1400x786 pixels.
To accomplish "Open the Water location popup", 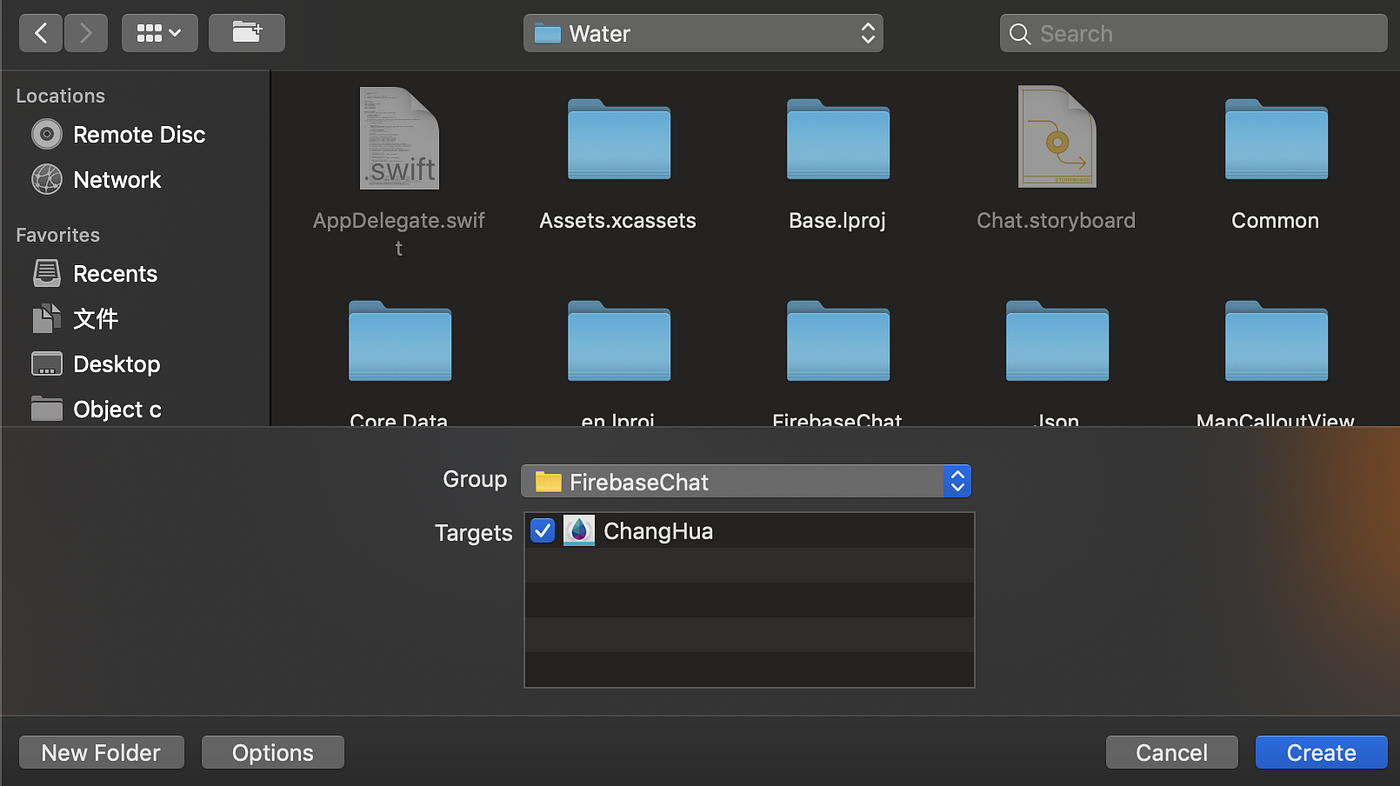I will pyautogui.click(x=703, y=33).
